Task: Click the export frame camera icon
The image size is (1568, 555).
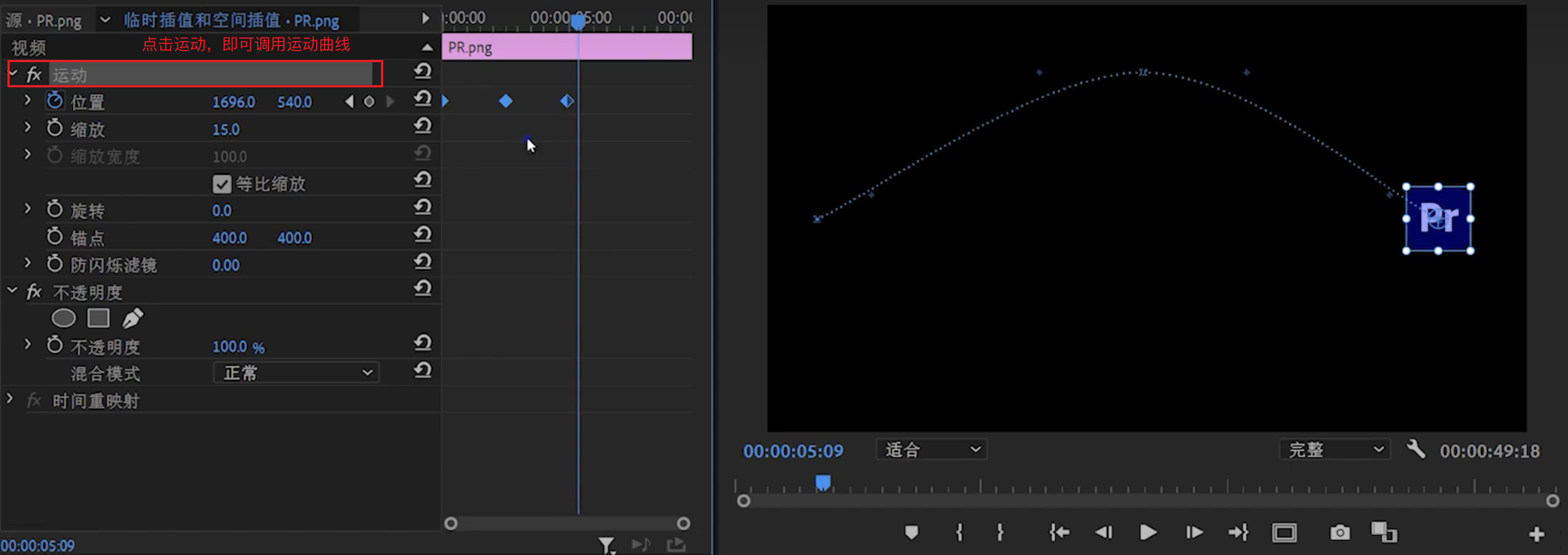Action: (1339, 532)
